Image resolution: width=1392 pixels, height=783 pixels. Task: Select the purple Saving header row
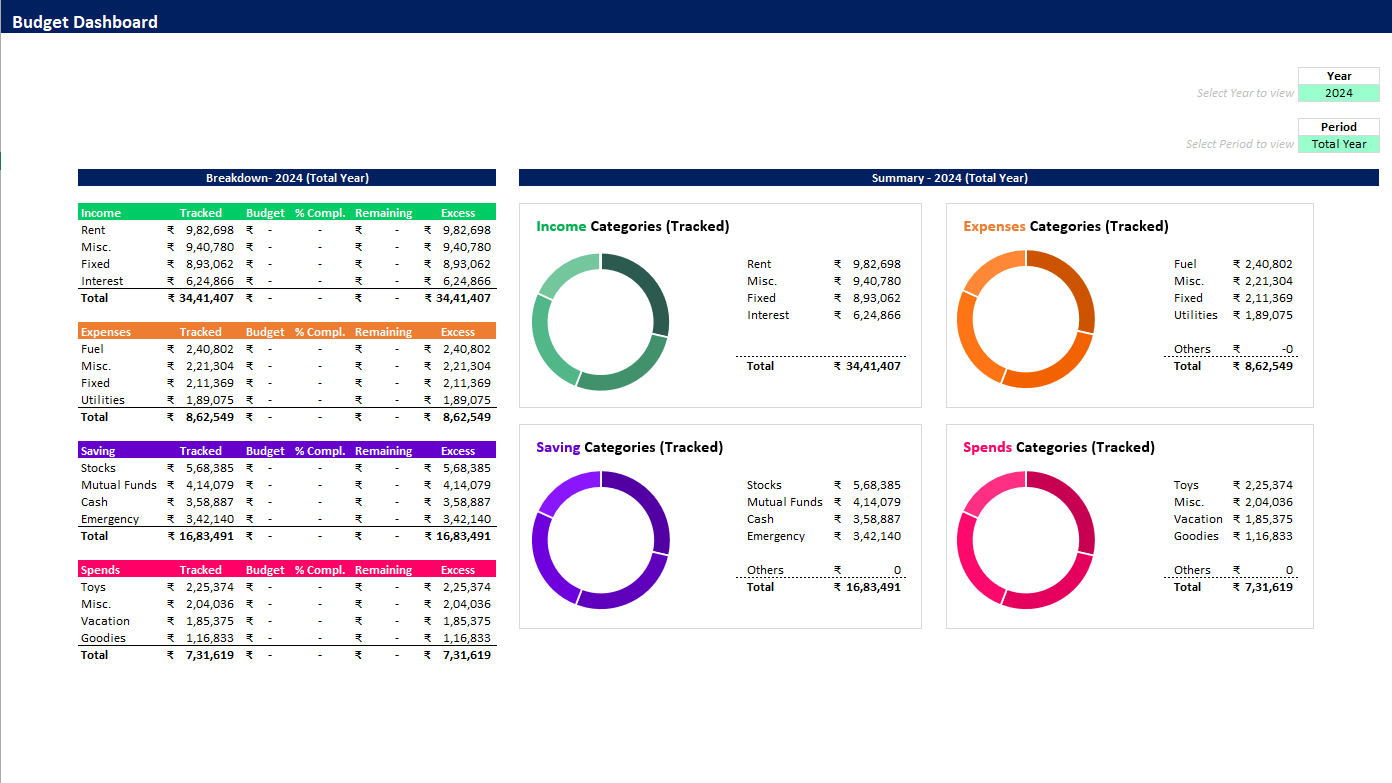click(287, 450)
